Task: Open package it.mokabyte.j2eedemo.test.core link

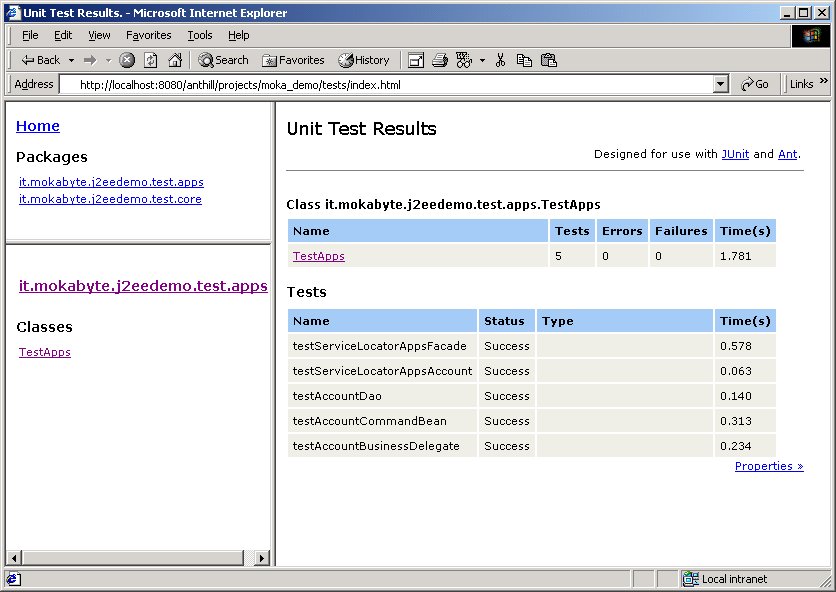Action: pyautogui.click(x=110, y=199)
